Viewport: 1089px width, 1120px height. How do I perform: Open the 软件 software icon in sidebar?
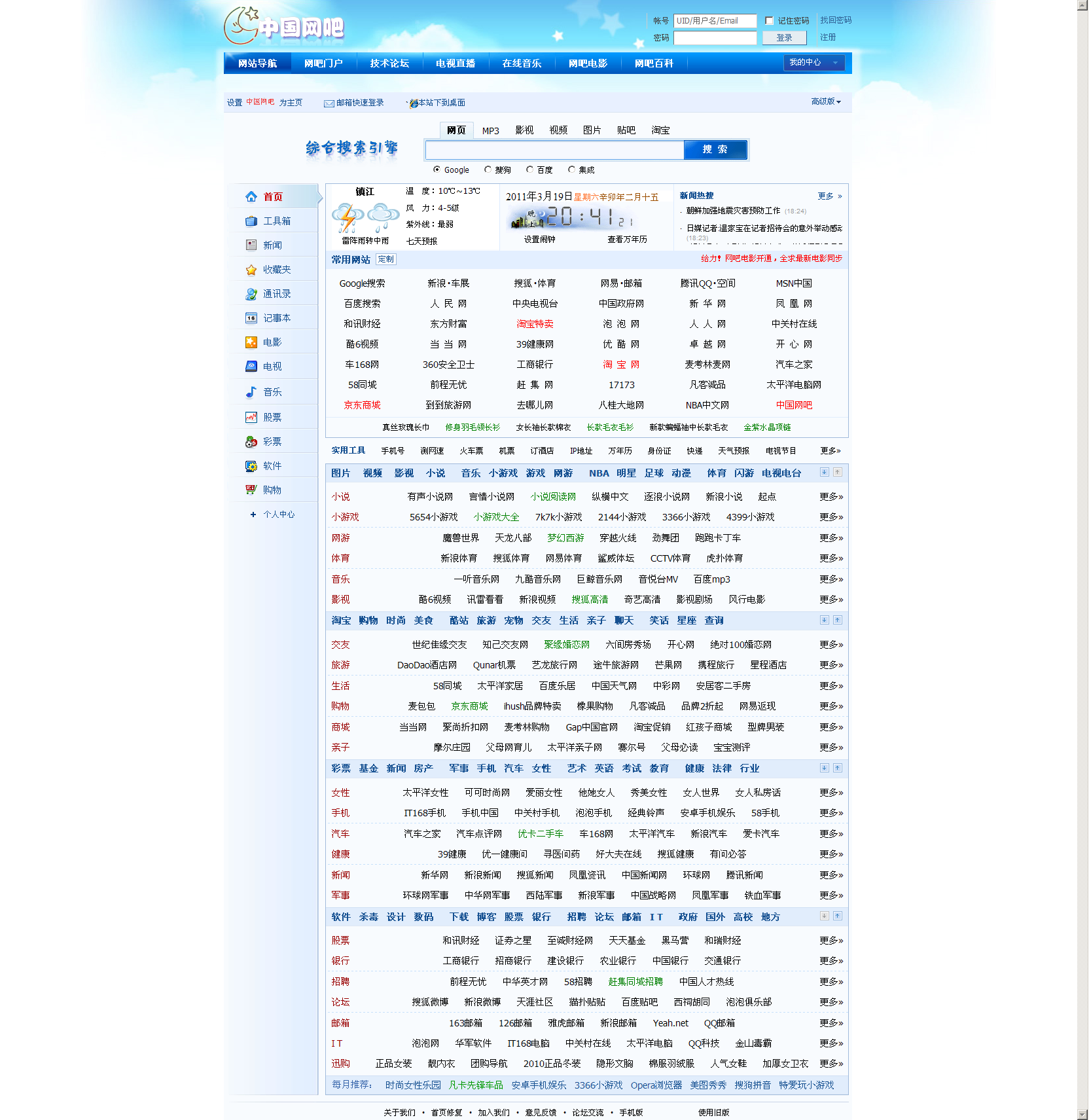(x=251, y=466)
